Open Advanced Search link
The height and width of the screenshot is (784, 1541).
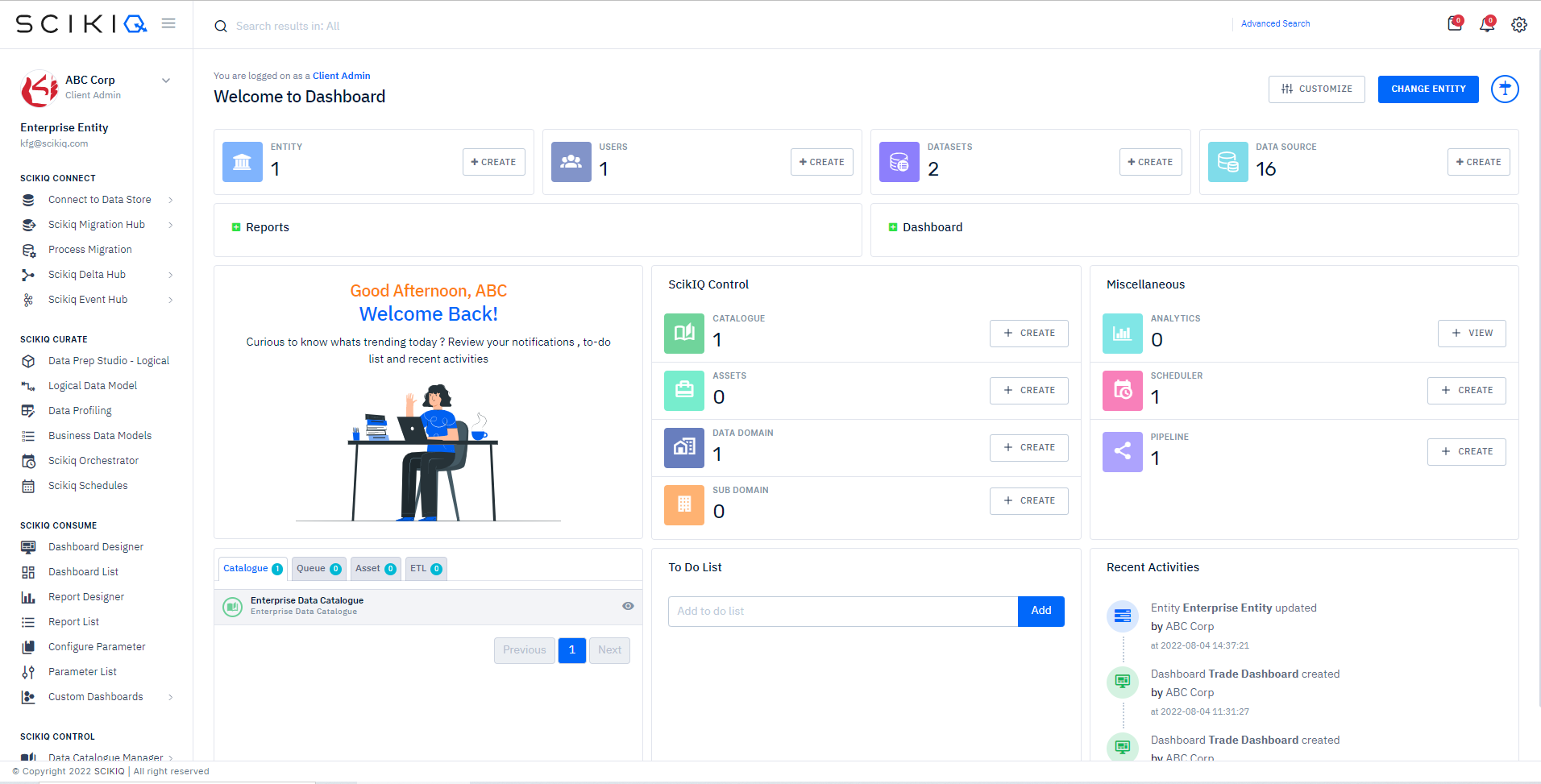pyautogui.click(x=1275, y=23)
